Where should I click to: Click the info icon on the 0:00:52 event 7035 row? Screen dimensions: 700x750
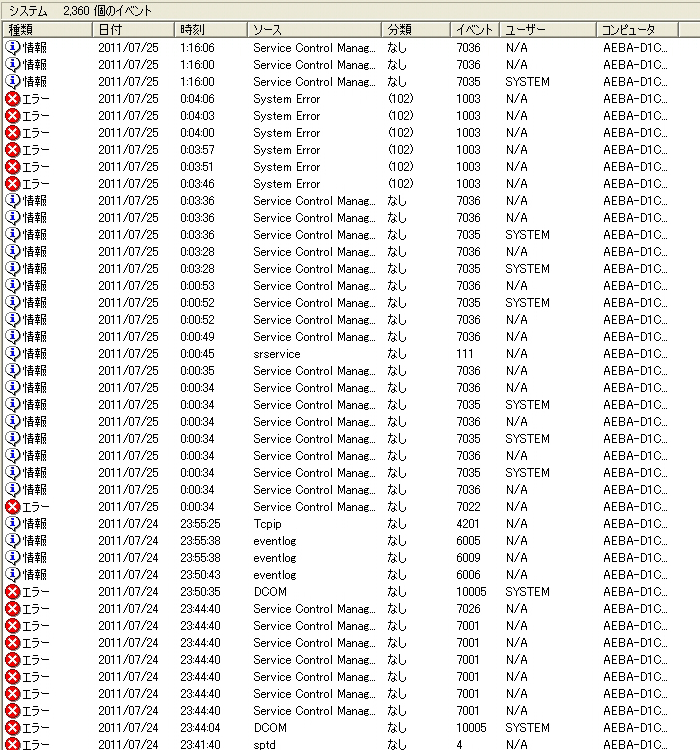tap(13, 302)
